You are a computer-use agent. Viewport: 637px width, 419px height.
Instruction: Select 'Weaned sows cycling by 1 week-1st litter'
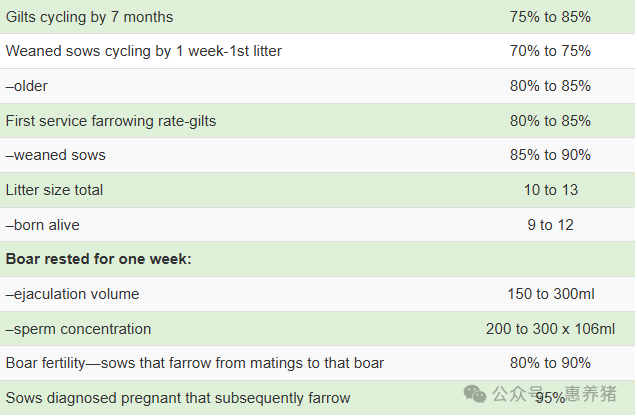click(x=143, y=51)
